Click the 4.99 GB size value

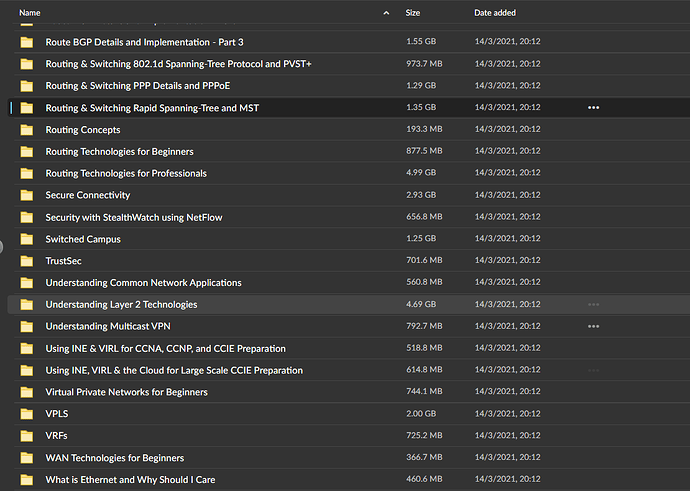[421, 172]
